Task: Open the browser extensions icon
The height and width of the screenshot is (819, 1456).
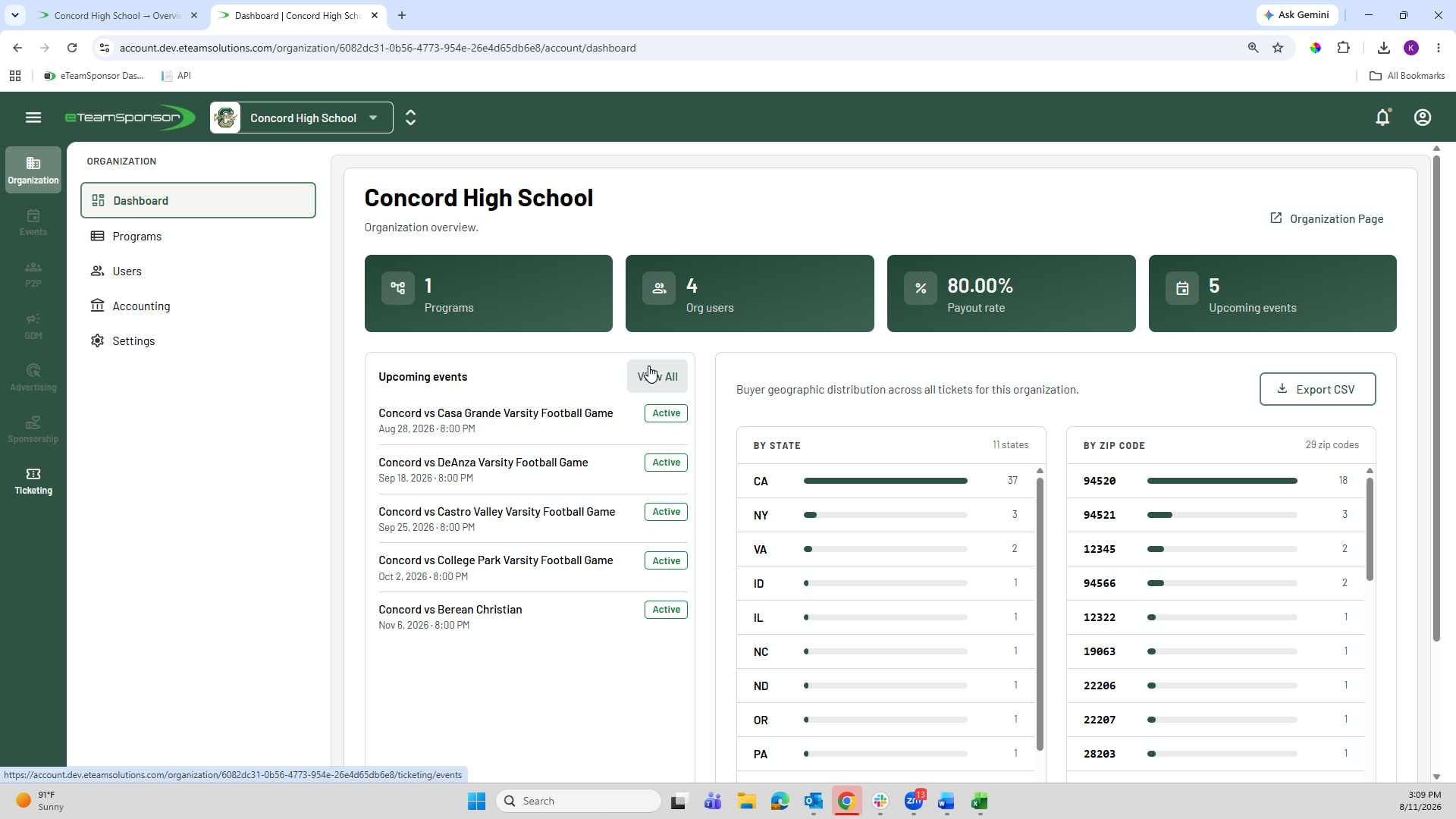Action: [x=1343, y=48]
